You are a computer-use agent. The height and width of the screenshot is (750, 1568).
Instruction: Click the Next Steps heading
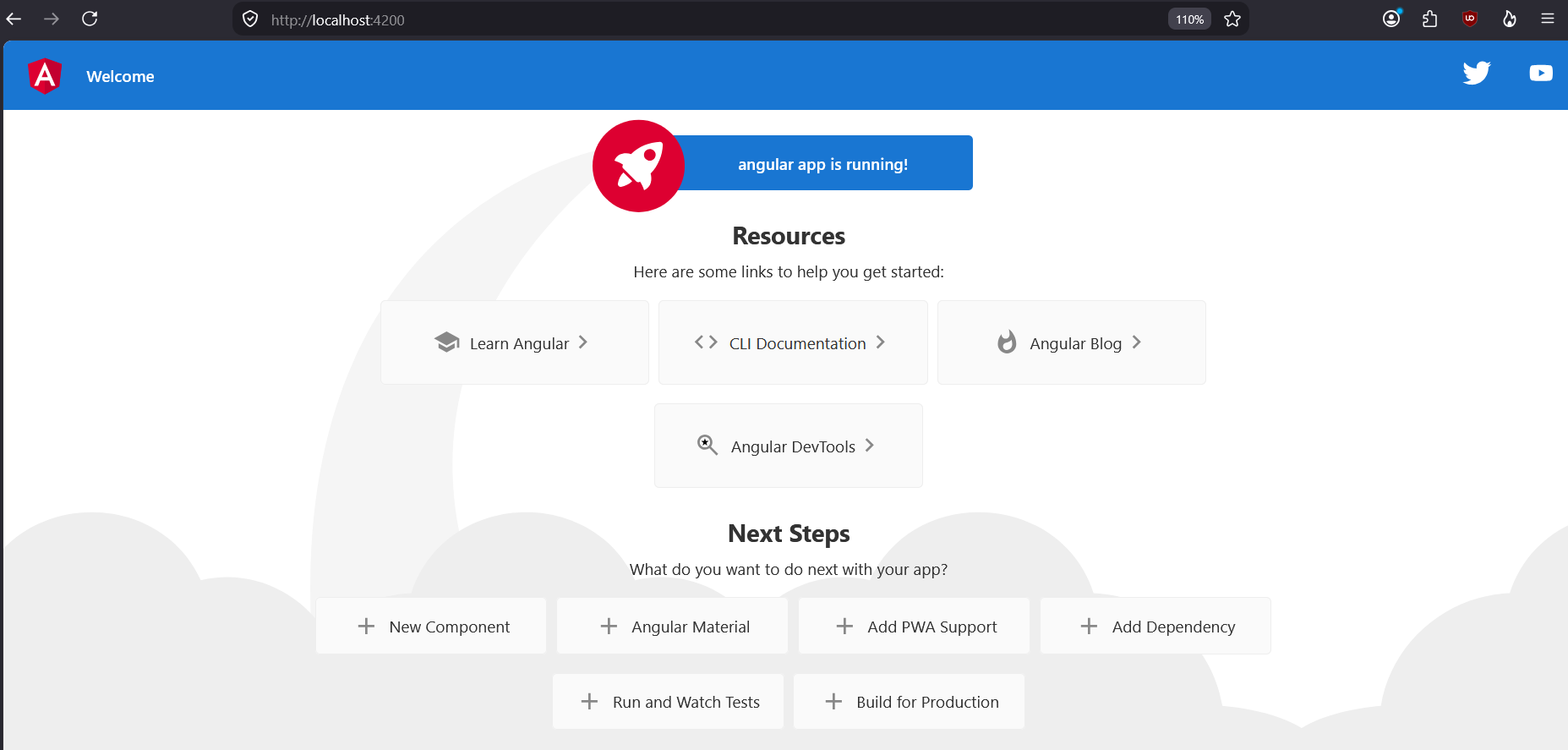point(789,534)
